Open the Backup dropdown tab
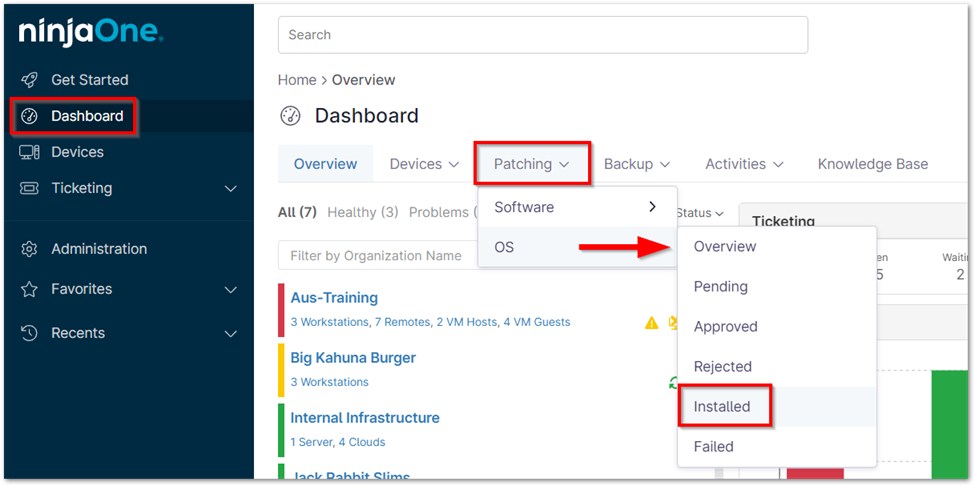This screenshot has width=975, height=486. coord(636,164)
